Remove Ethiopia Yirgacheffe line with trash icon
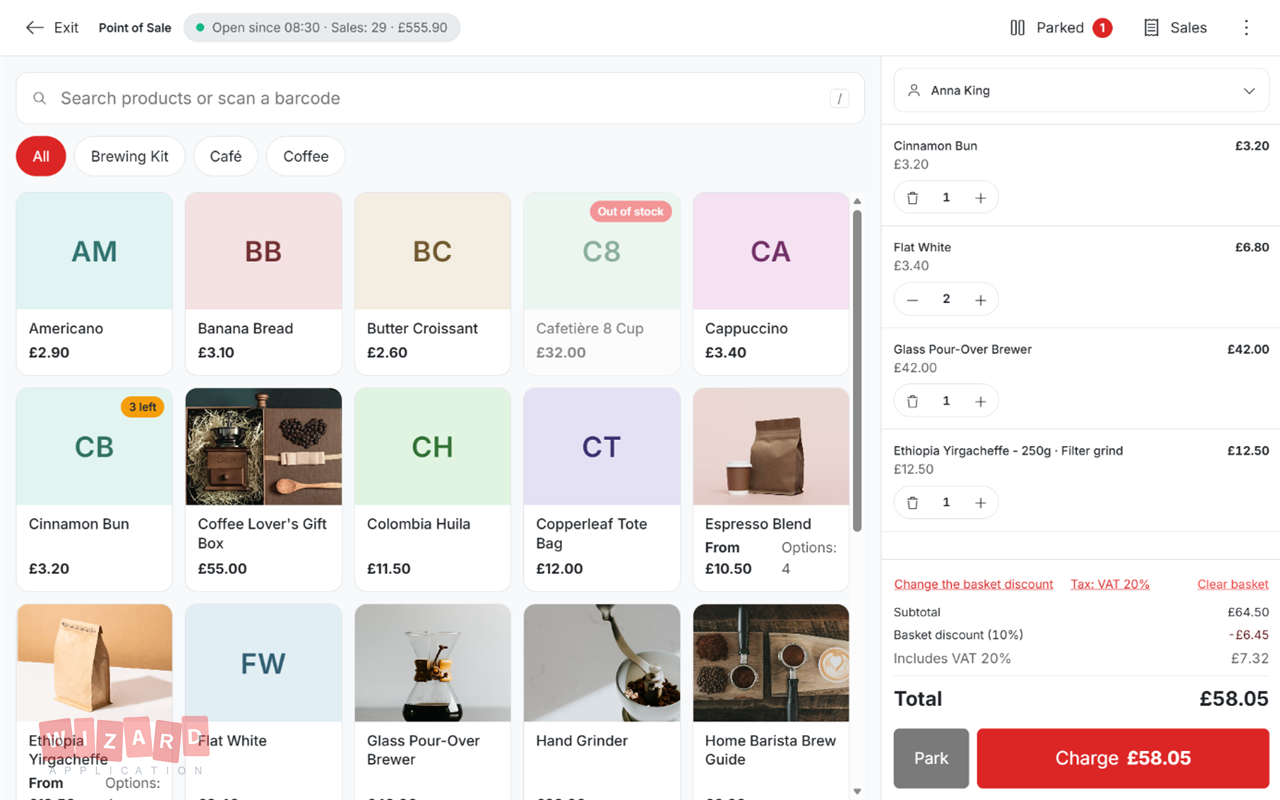The image size is (1280, 800). point(913,503)
